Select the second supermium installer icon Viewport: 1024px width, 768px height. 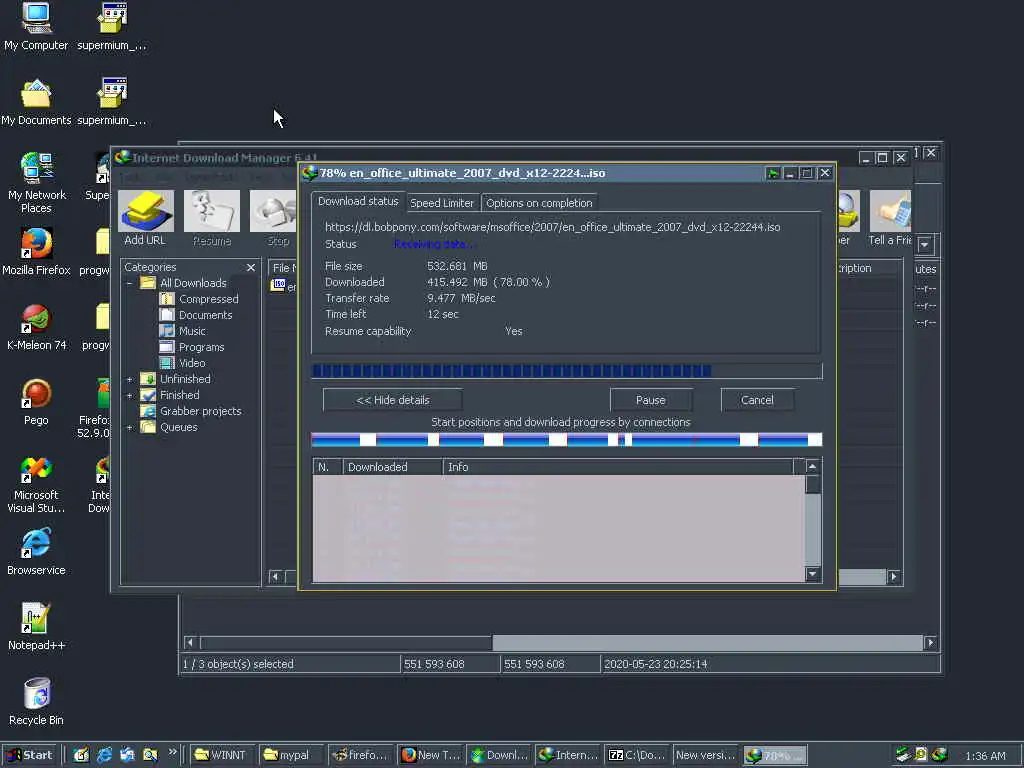click(x=112, y=102)
